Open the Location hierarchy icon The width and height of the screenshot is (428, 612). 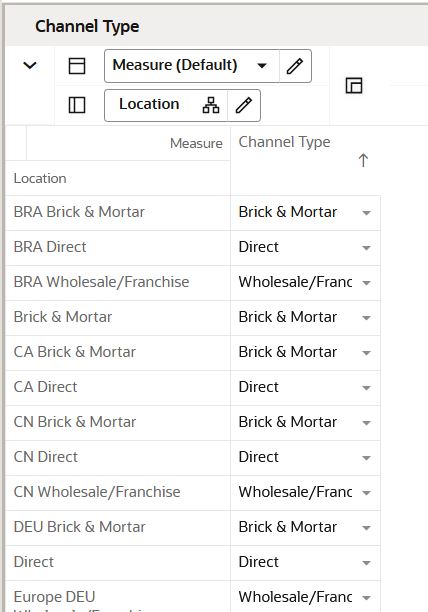click(x=211, y=105)
